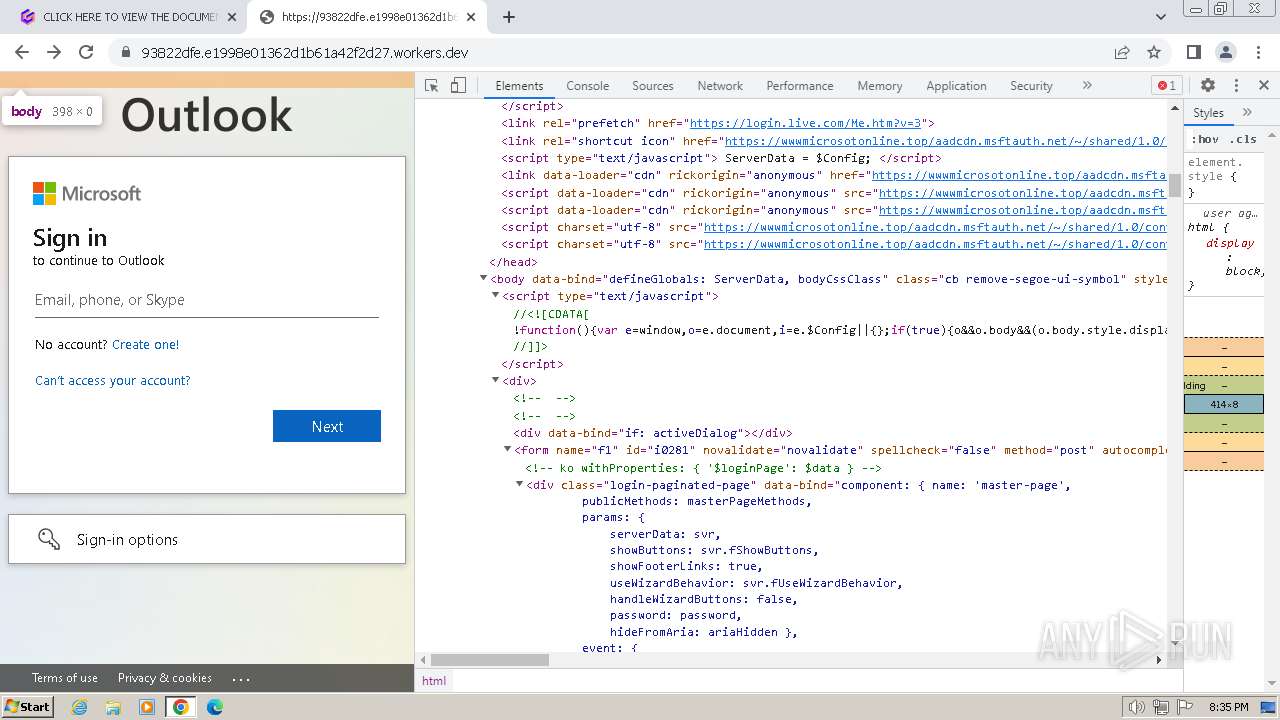Select the inspect element picker icon

(432, 86)
